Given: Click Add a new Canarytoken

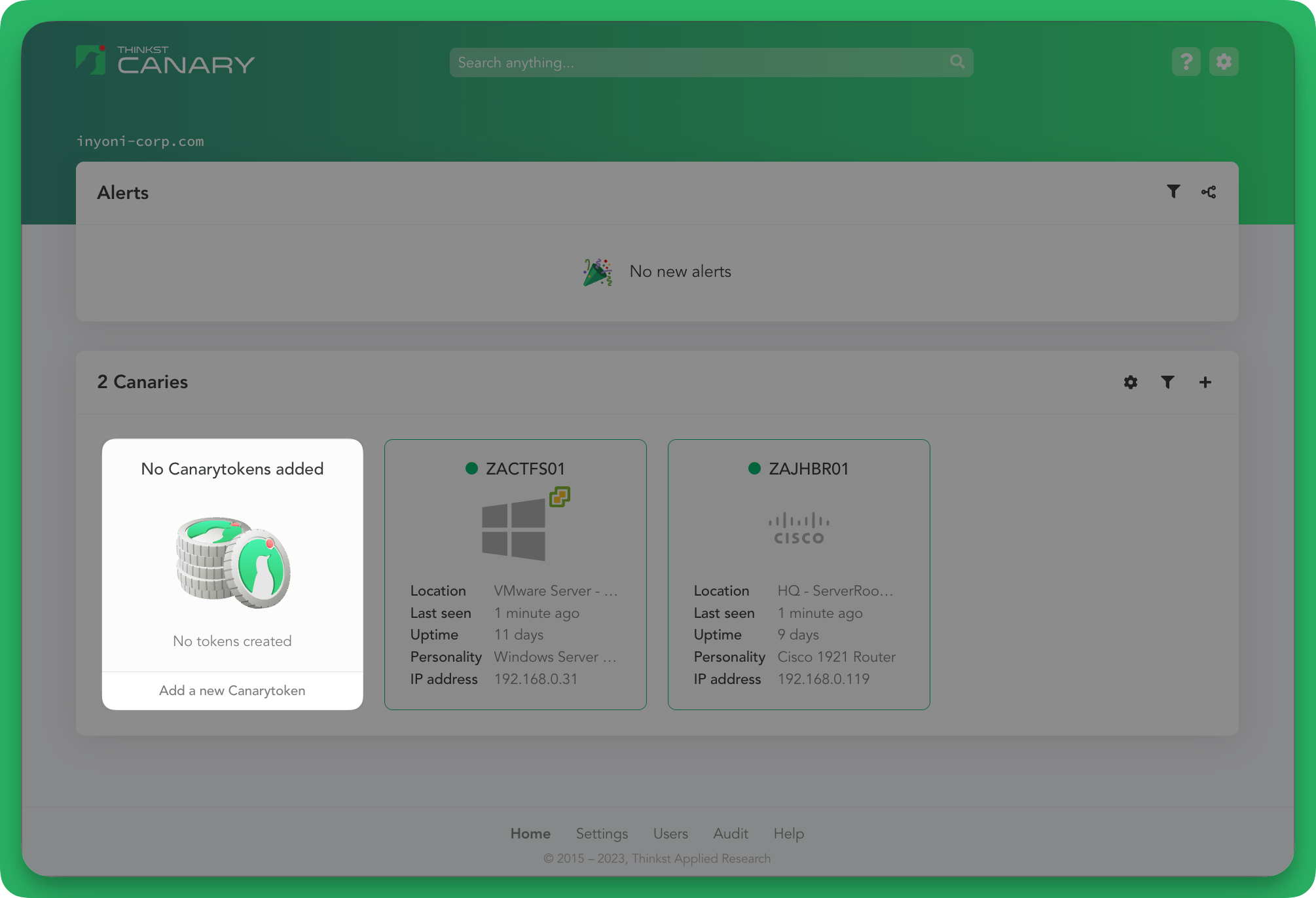Looking at the screenshot, I should click(x=232, y=691).
